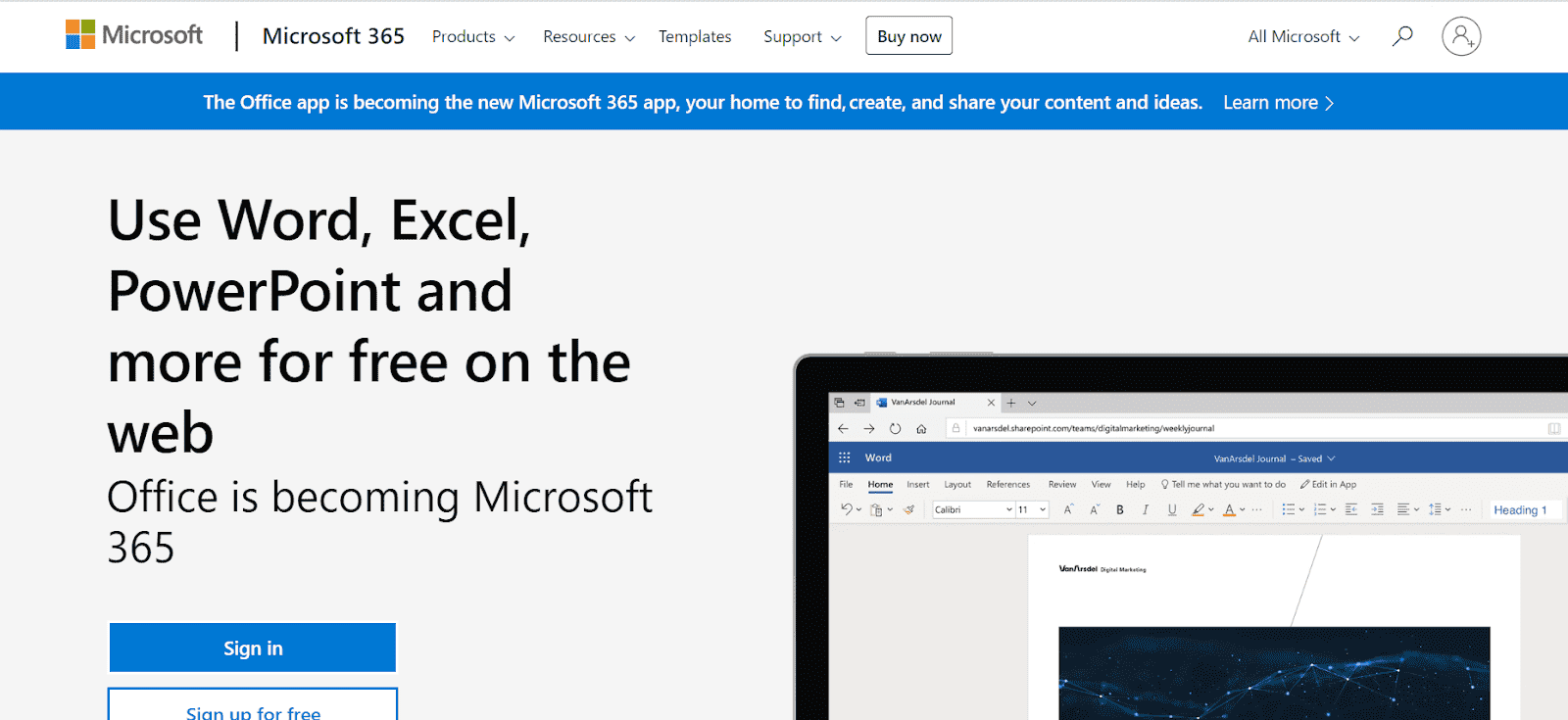Screen dimensions: 1568x720
Task: Open the Insert tab in Word image
Action: 918,484
